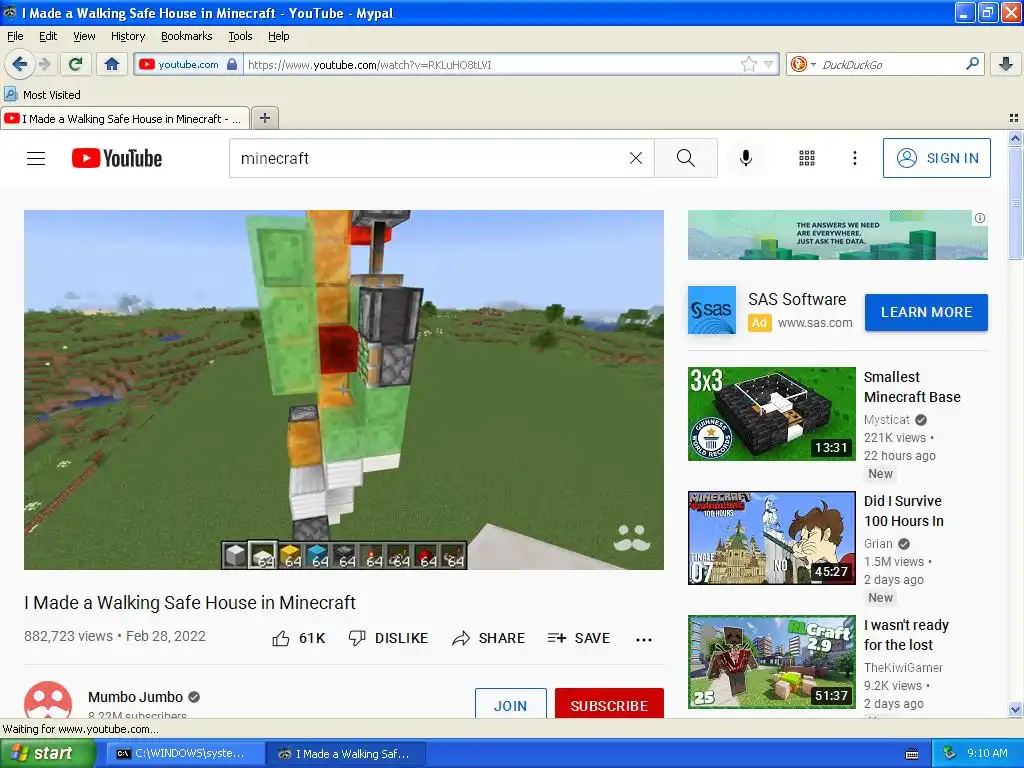Open the Help menu
This screenshot has width=1024, height=768.
278,36
